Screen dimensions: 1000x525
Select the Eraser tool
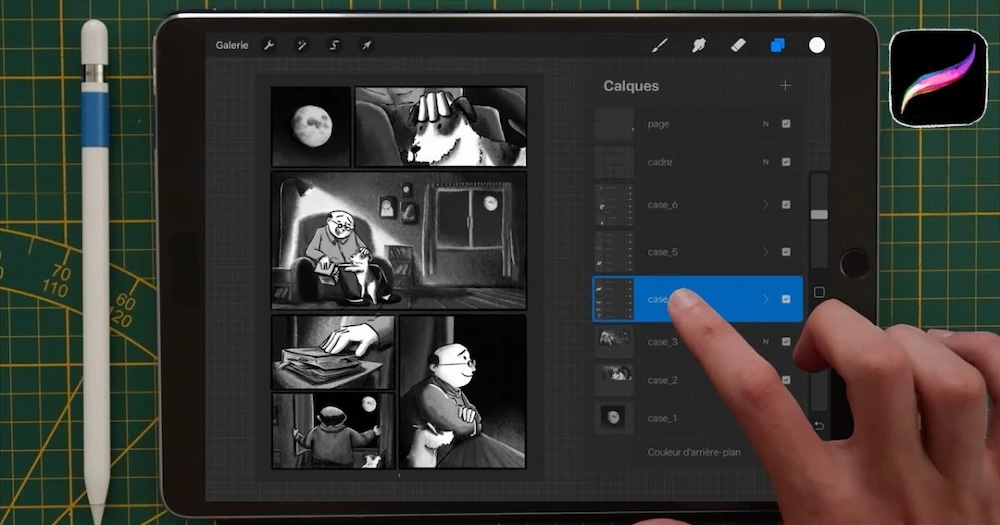coord(738,45)
